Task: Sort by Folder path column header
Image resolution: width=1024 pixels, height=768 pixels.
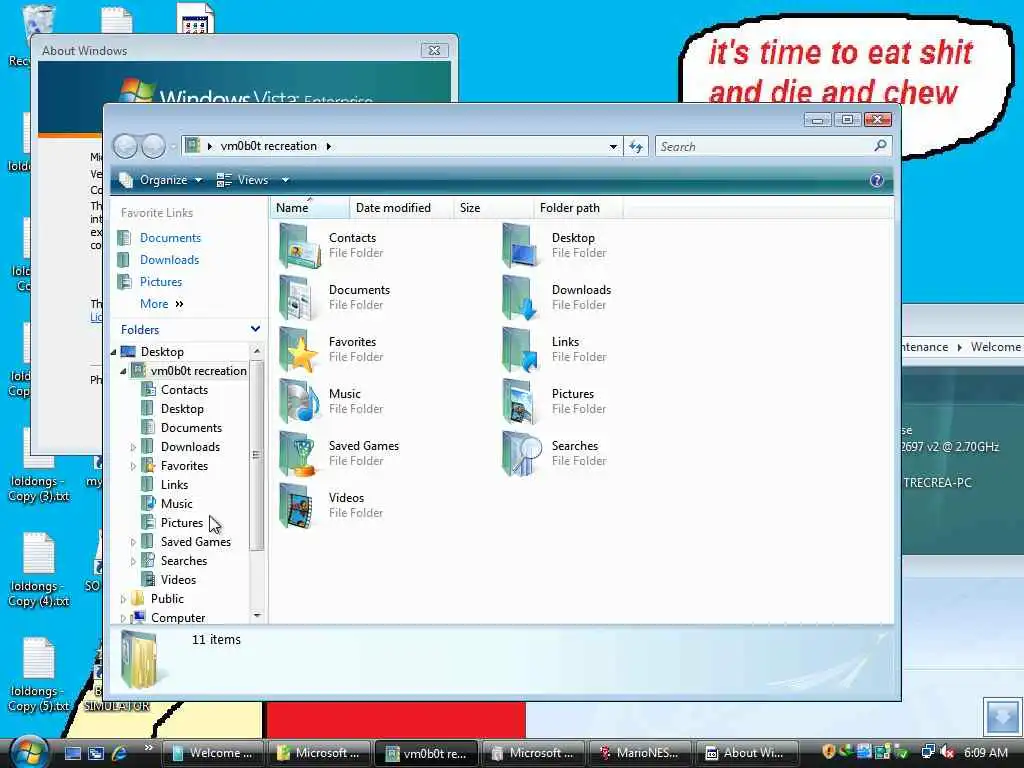Action: [578, 208]
